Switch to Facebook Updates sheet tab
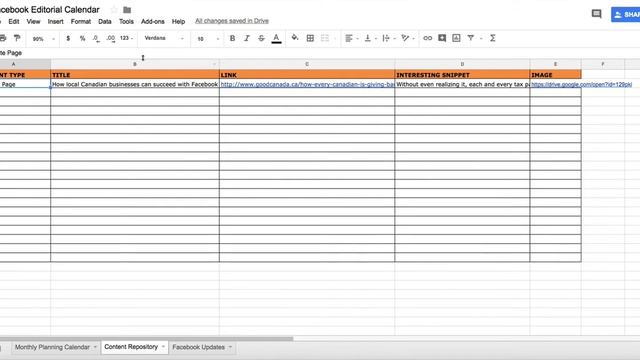The height and width of the screenshot is (360, 640). 198,347
